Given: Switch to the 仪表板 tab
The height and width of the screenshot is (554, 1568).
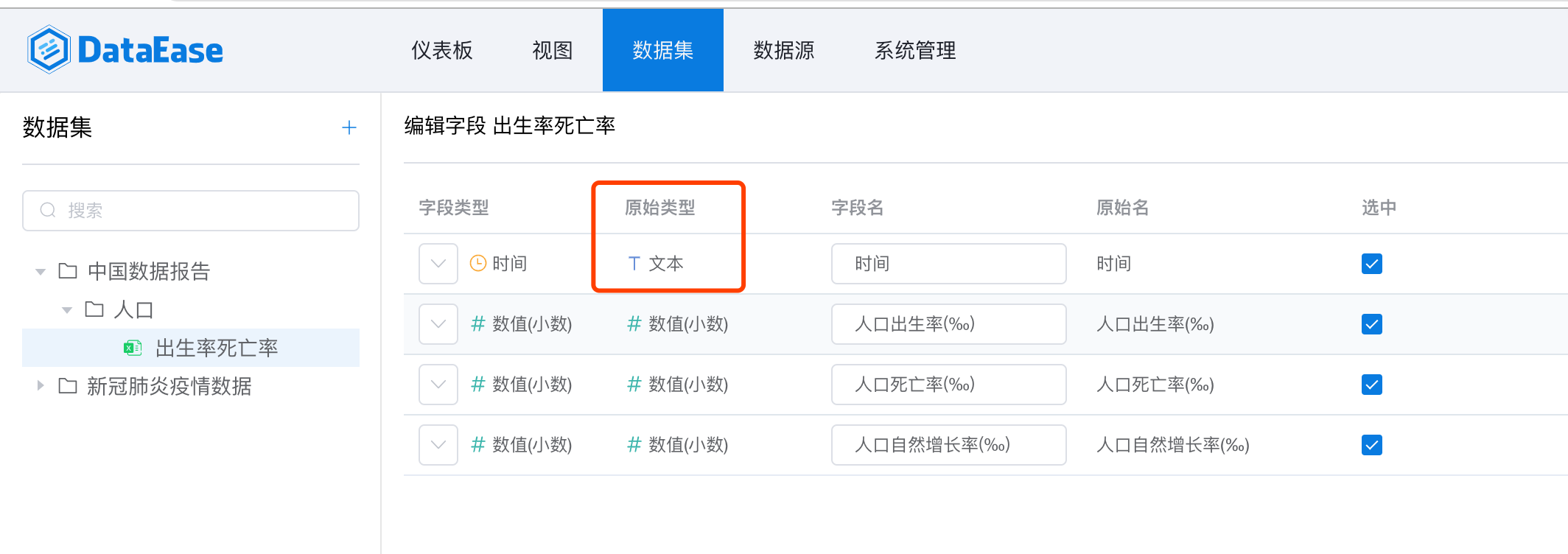Looking at the screenshot, I should [x=442, y=50].
